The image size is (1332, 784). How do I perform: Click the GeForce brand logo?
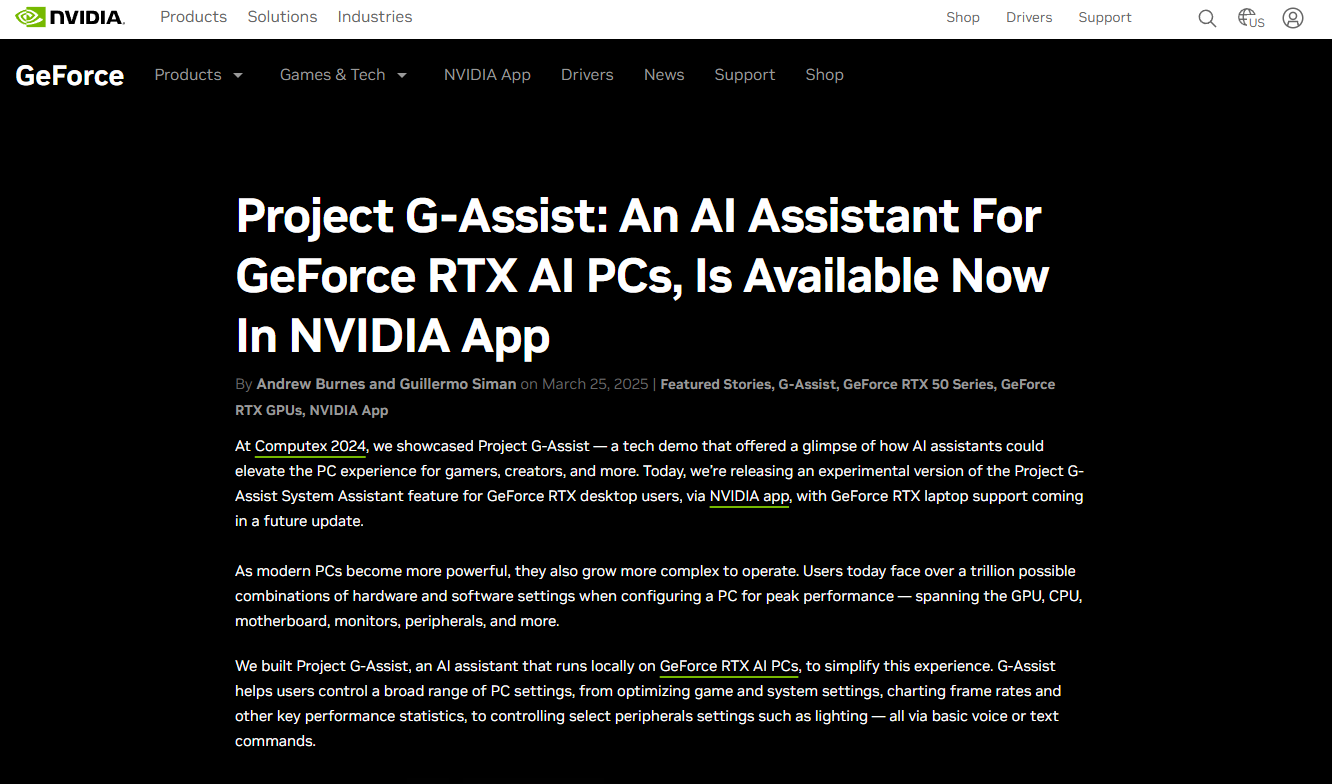[x=70, y=75]
